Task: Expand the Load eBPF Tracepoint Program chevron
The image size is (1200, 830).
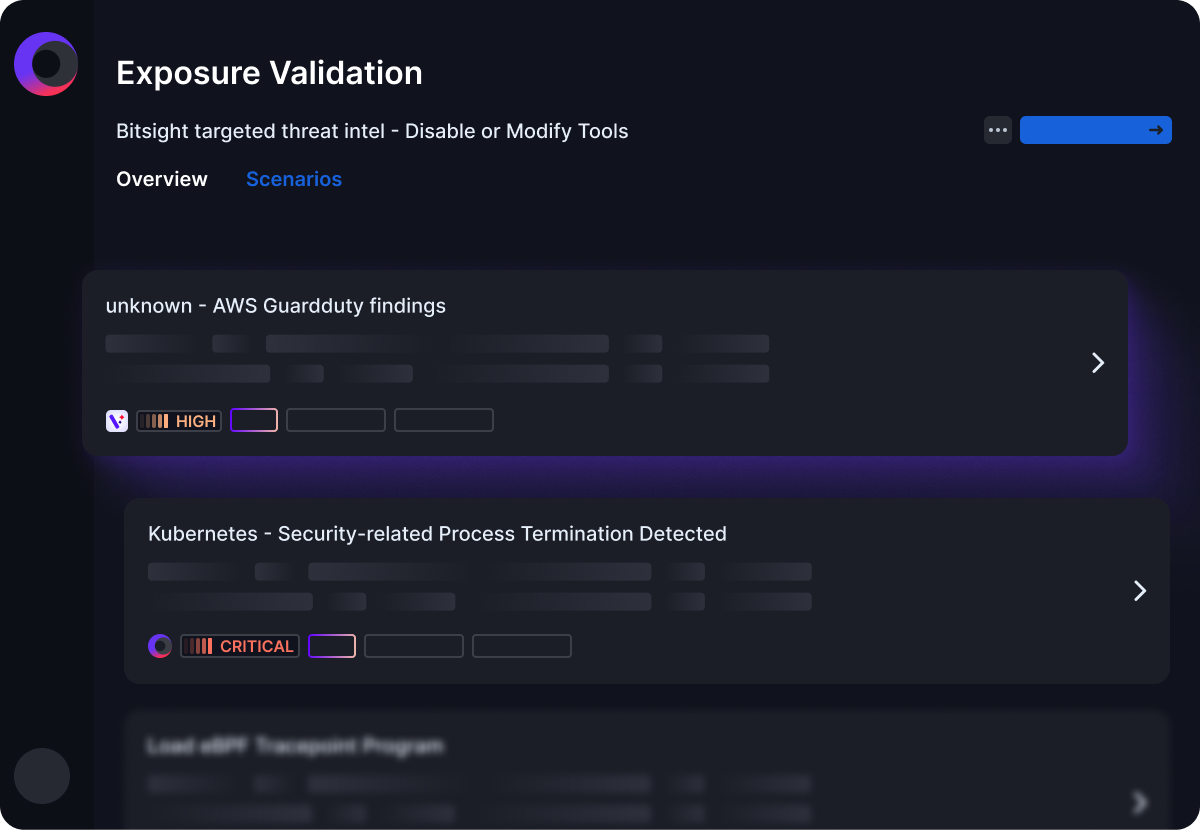Action: pyautogui.click(x=1140, y=802)
